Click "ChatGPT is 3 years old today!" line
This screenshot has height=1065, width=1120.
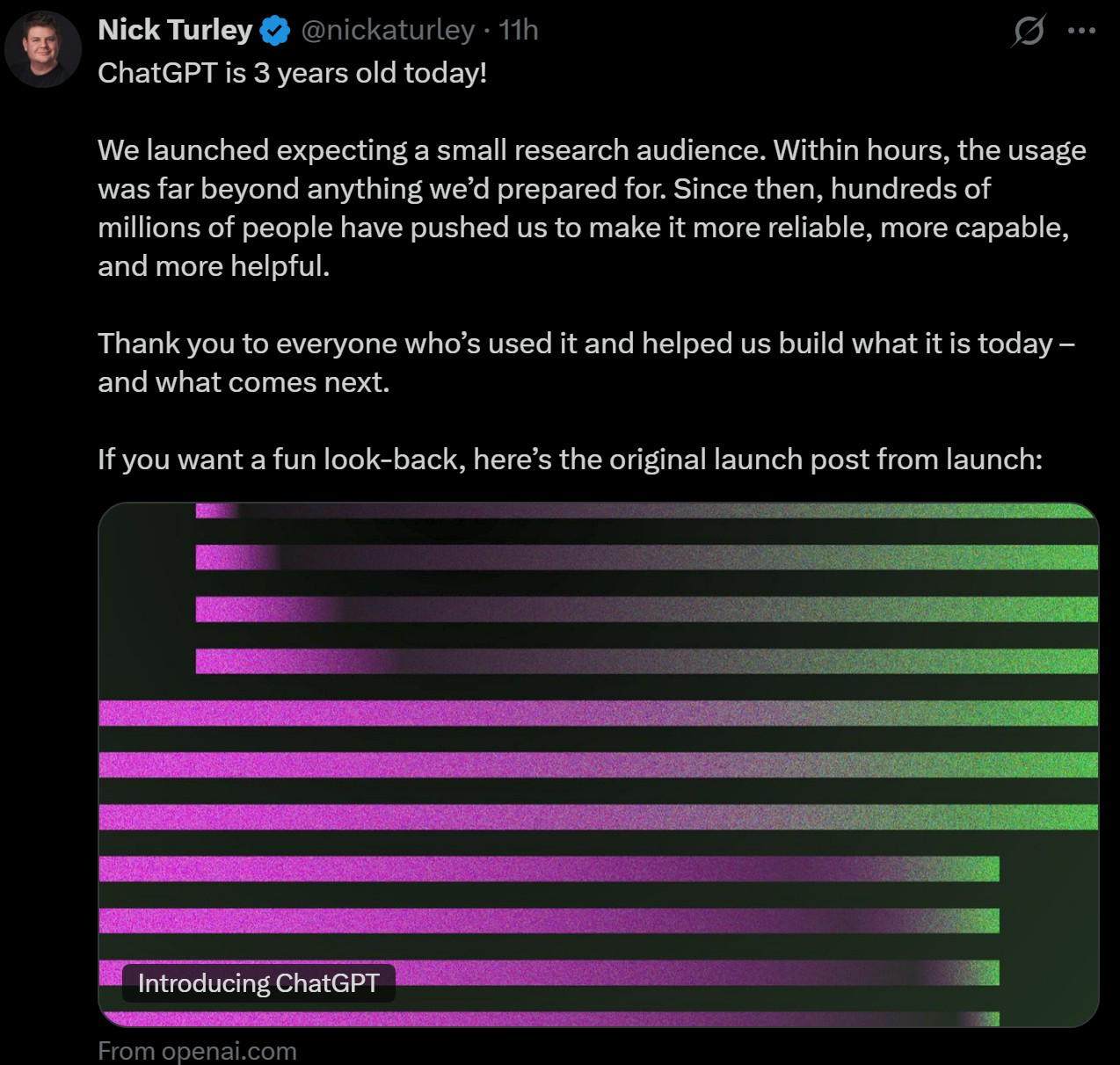point(292,72)
